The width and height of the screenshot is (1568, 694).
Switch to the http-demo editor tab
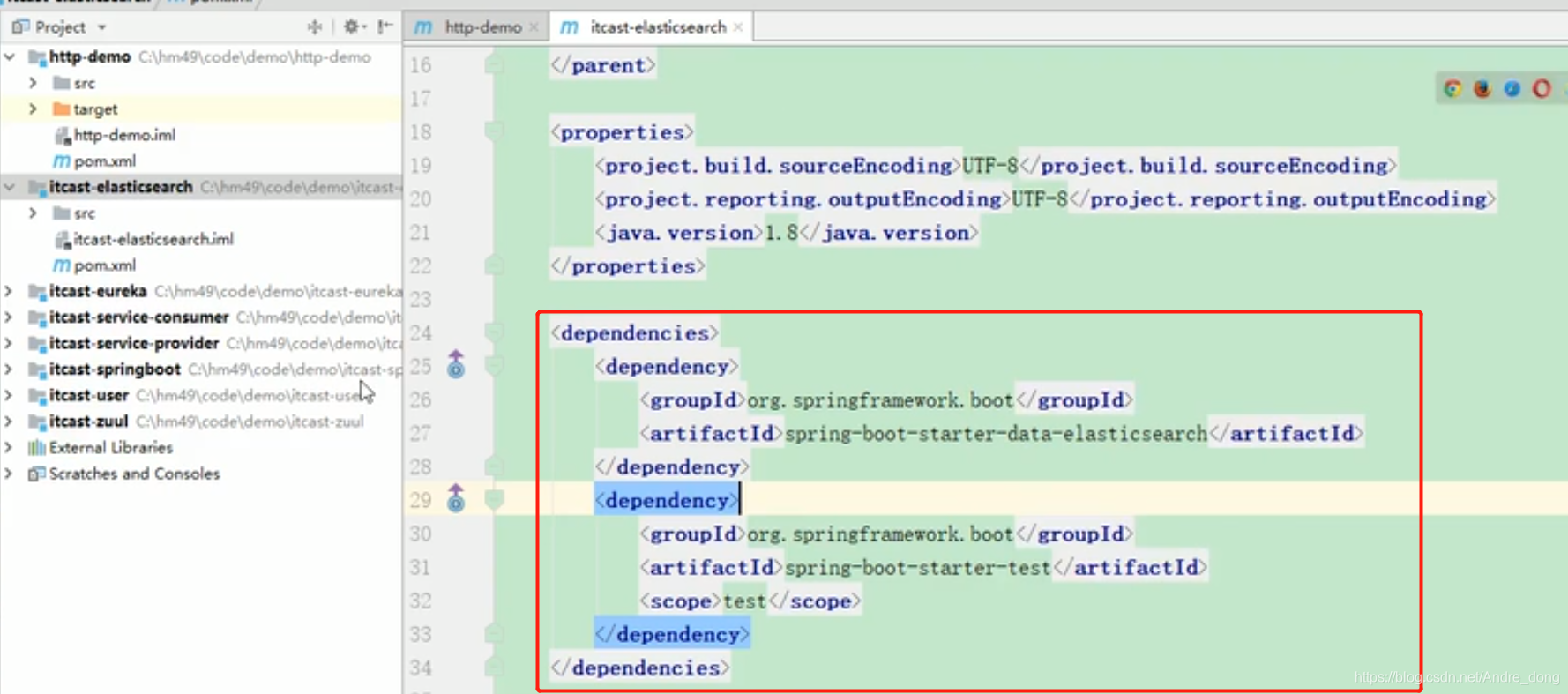coord(482,27)
